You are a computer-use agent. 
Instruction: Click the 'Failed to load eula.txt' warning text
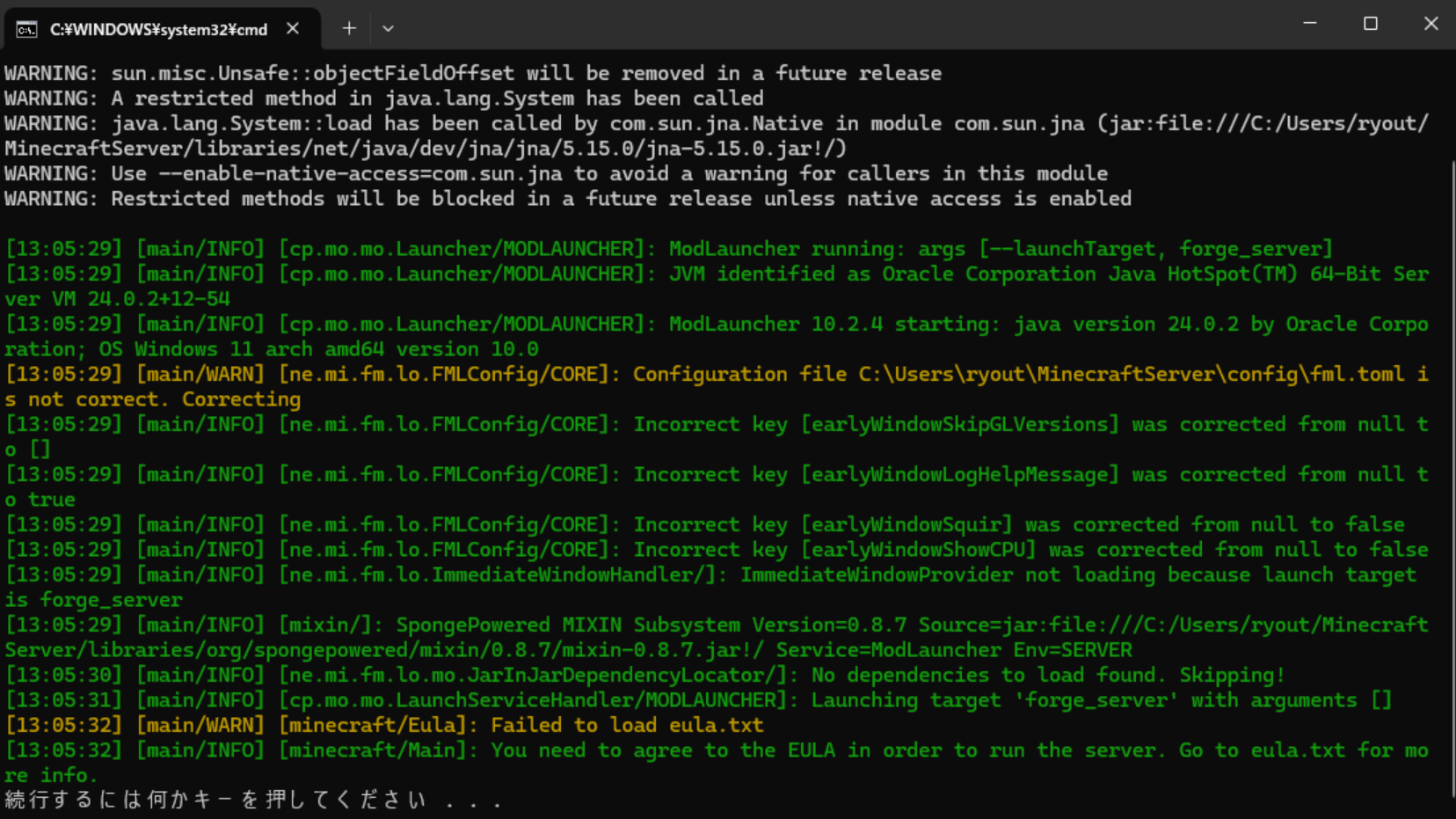coord(627,726)
